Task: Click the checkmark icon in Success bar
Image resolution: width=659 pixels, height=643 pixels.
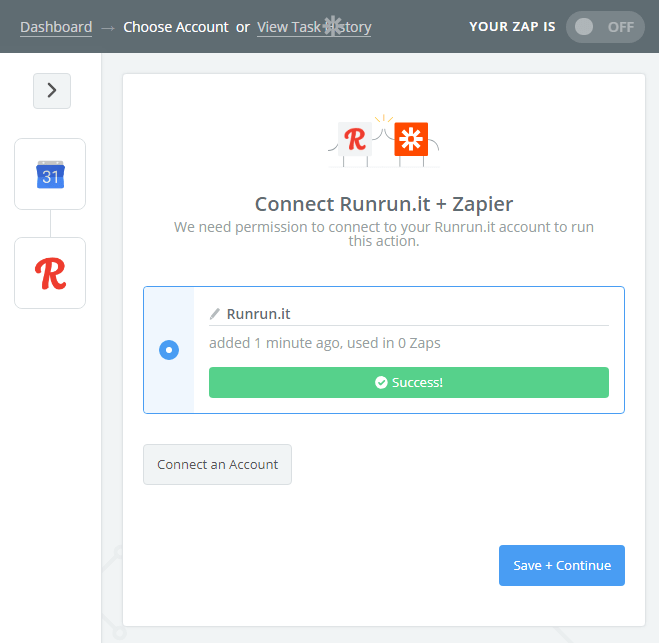Action: point(380,382)
